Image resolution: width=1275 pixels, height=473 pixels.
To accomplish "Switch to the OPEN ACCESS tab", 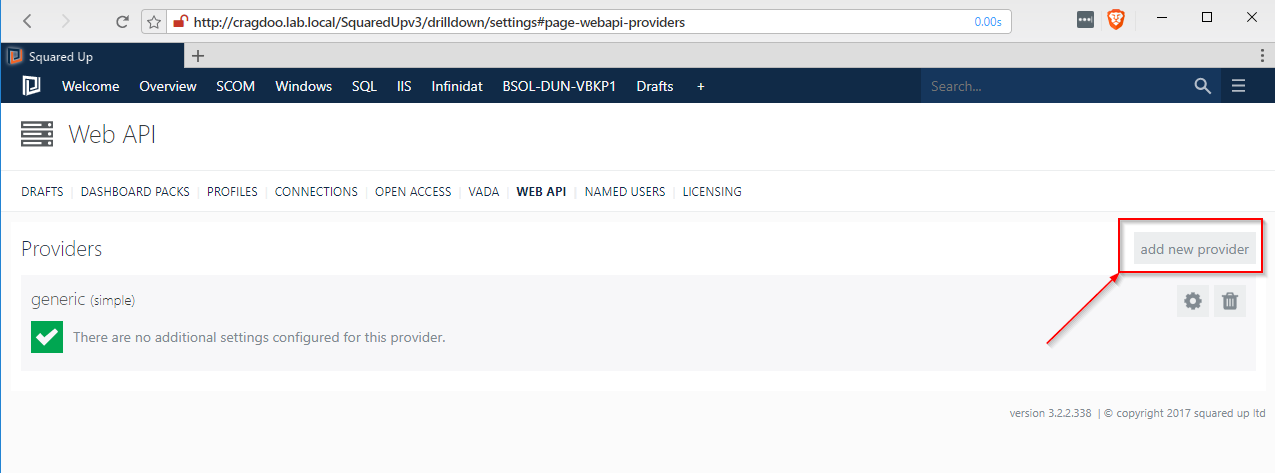I will coord(413,191).
